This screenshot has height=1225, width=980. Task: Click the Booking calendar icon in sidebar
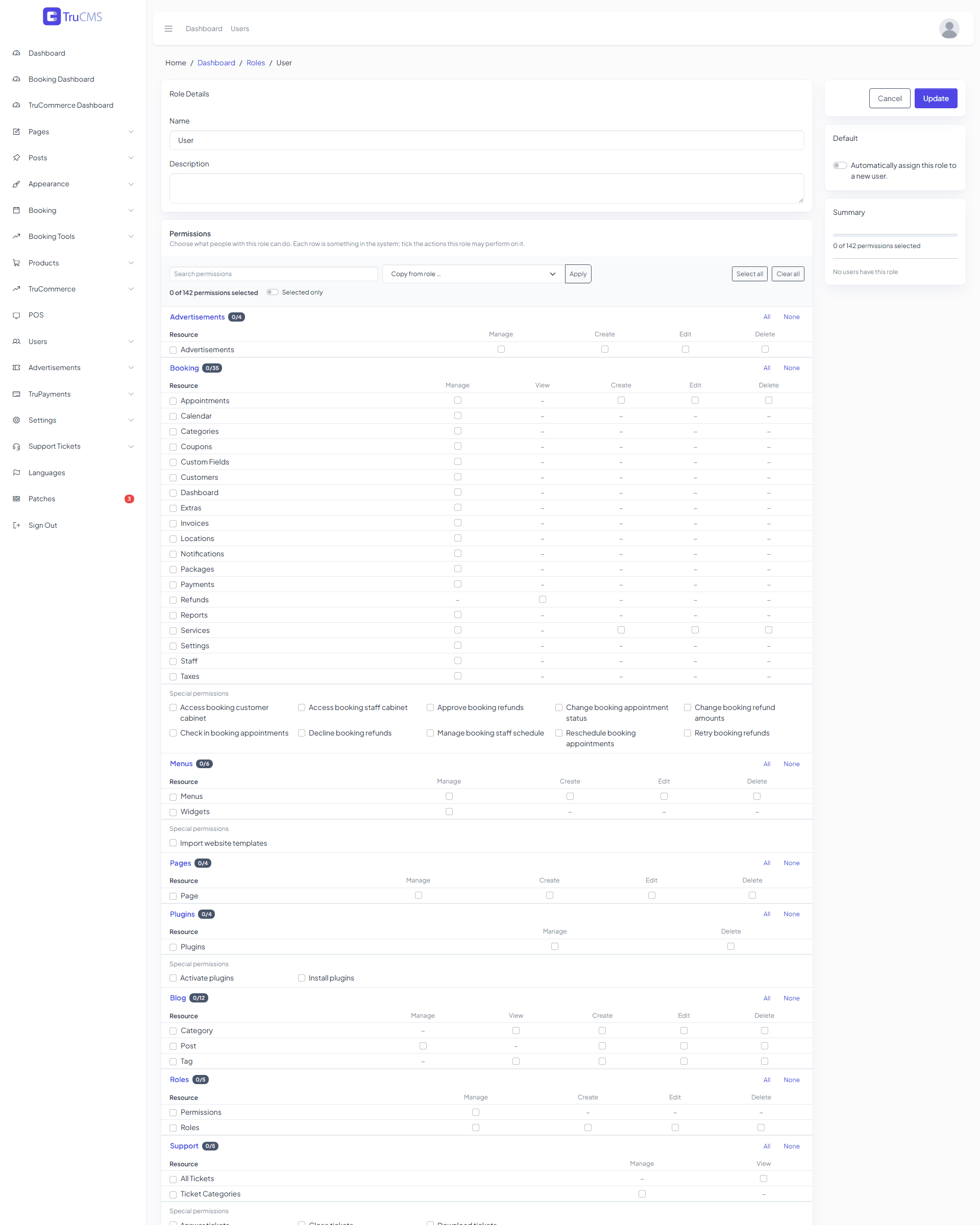coord(16,210)
